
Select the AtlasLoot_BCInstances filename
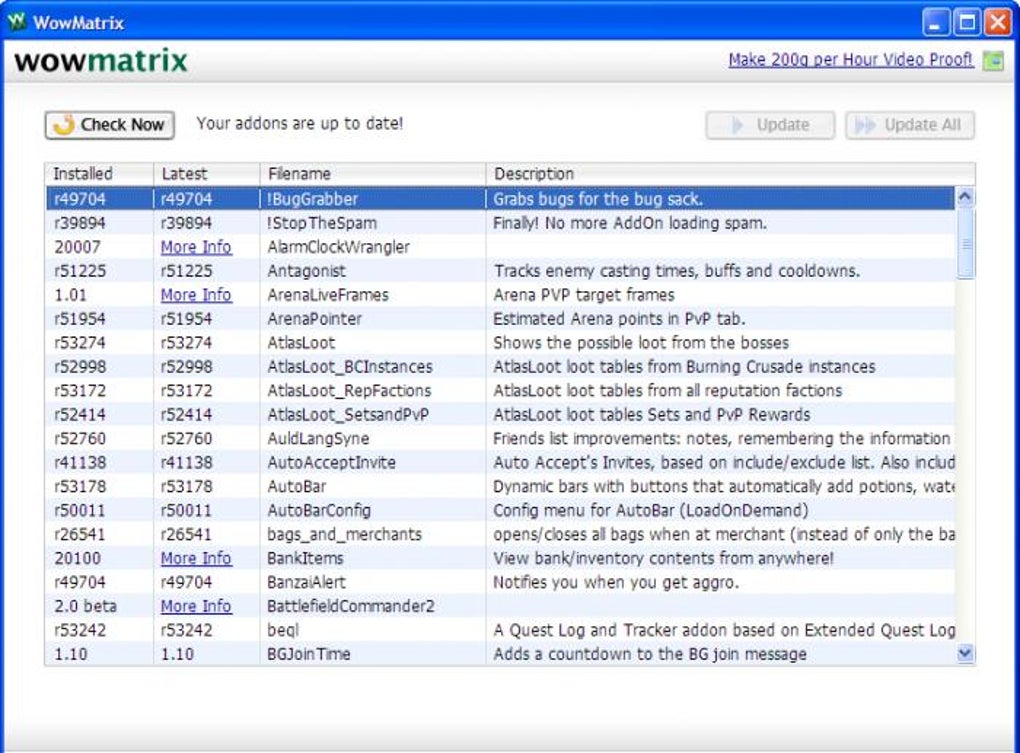click(350, 367)
